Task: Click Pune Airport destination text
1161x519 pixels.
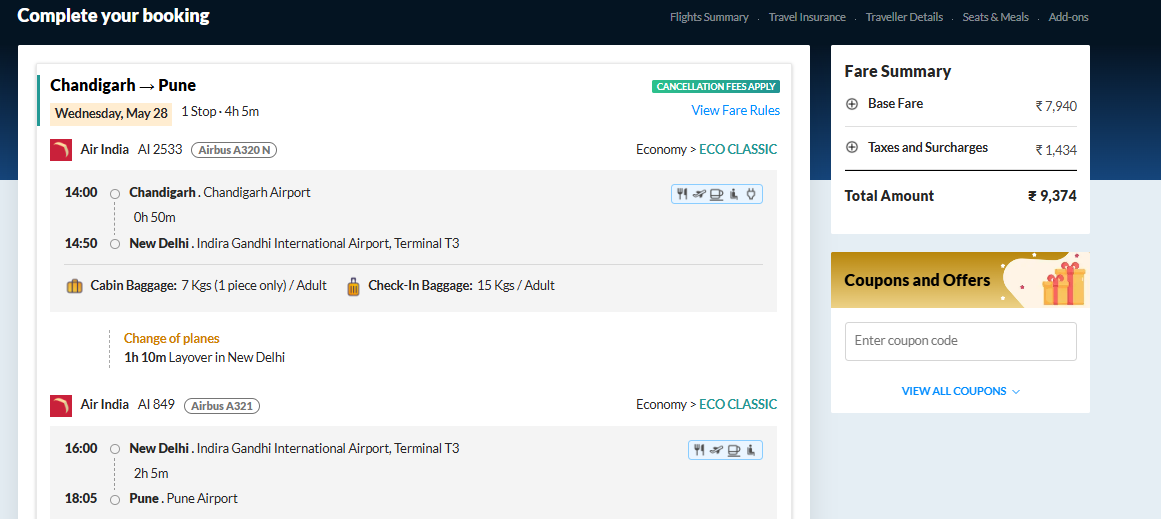Action: tap(202, 498)
